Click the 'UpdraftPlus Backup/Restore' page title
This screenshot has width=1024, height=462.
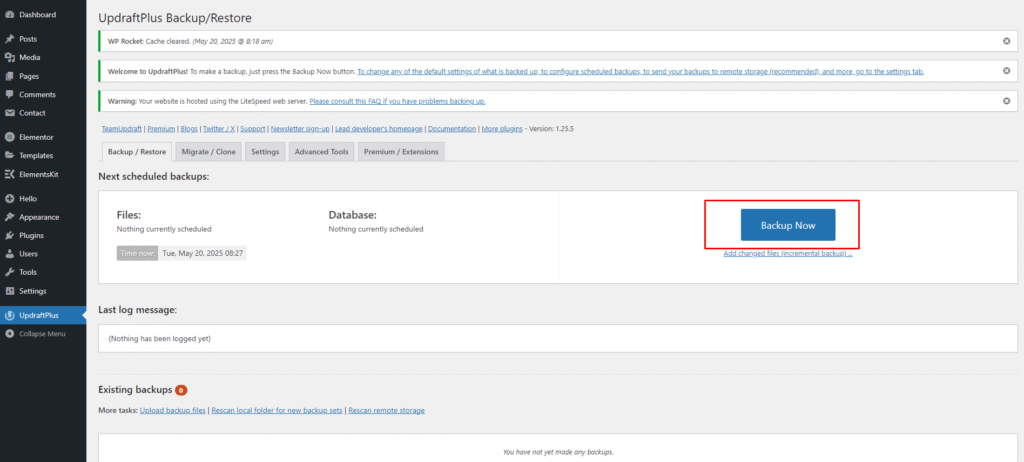click(x=174, y=18)
